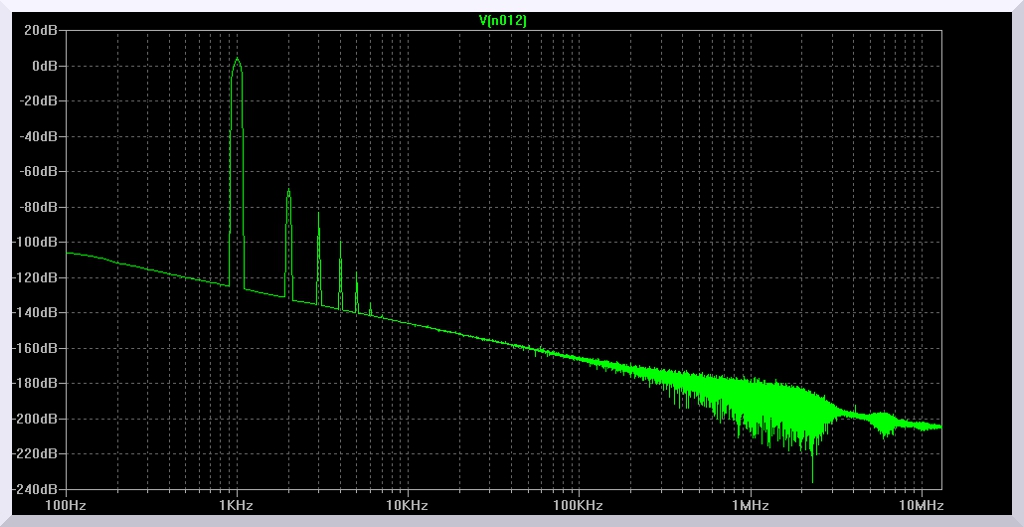Select the 1MHz frequency axis label
This screenshot has width=1024, height=527.
point(749,506)
